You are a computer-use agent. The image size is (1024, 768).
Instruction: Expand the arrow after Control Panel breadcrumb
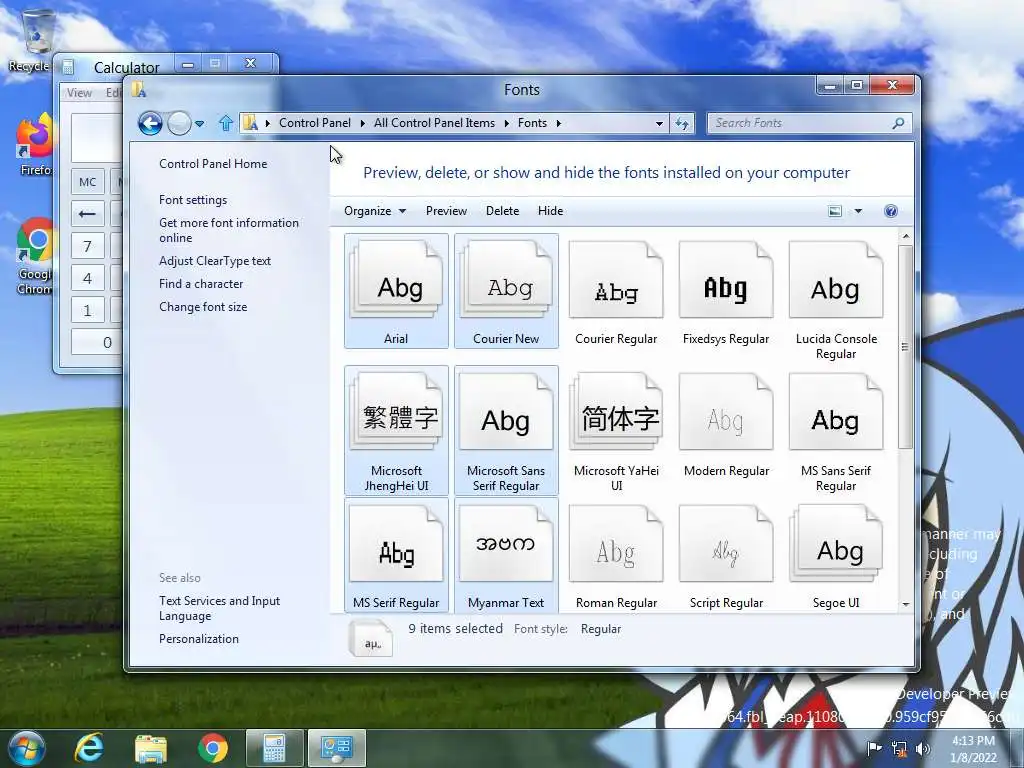click(362, 123)
